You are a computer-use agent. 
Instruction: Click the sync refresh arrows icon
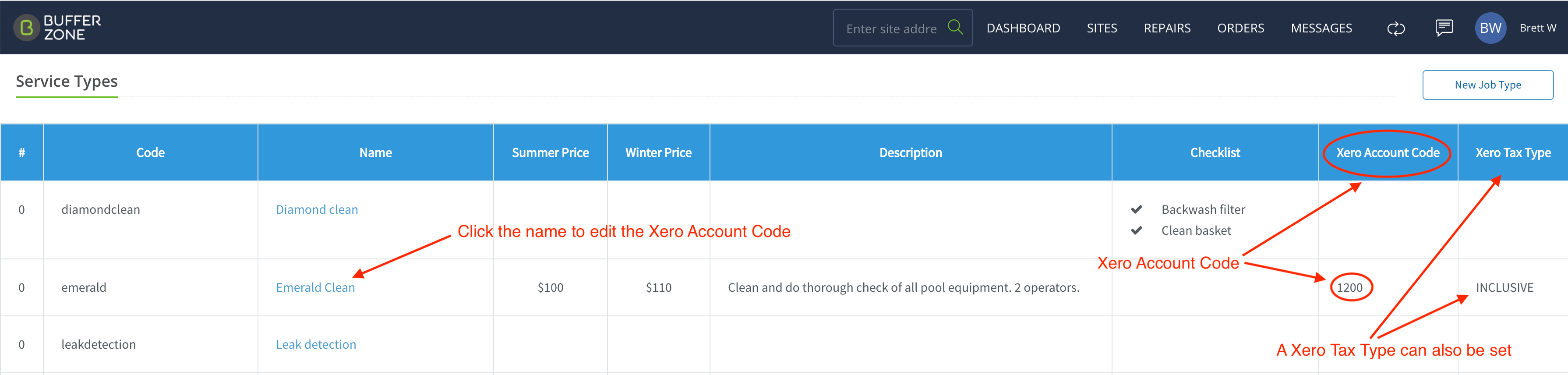pos(1395,28)
